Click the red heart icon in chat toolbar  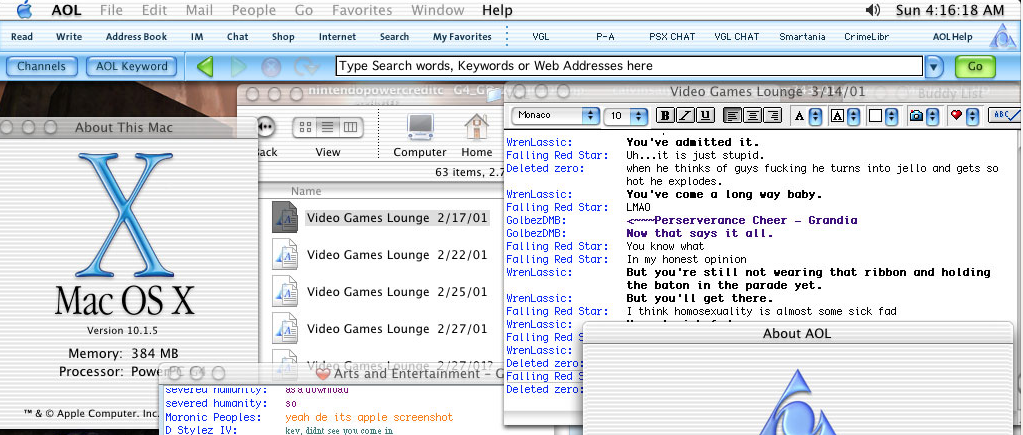point(956,115)
